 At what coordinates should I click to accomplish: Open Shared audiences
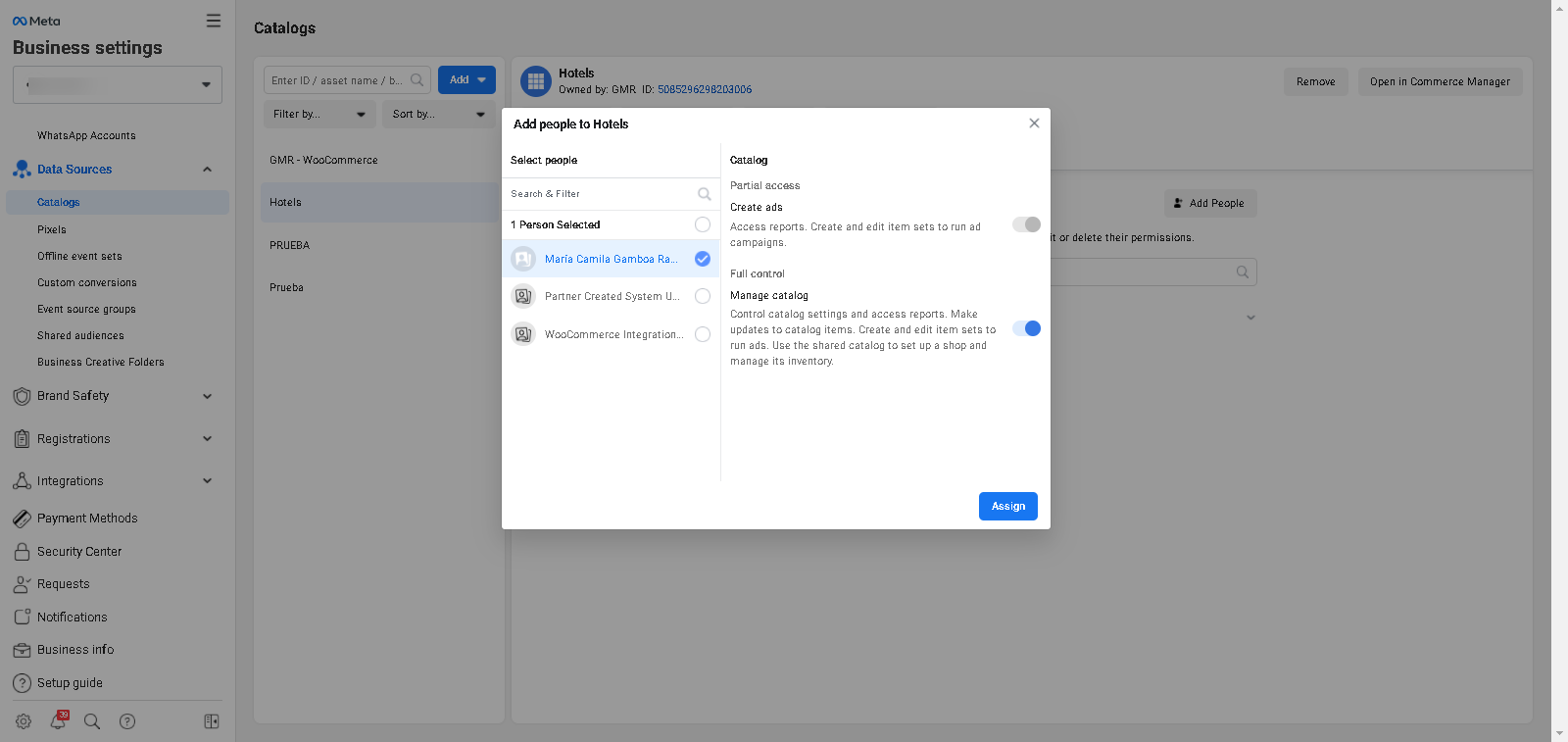(x=80, y=335)
